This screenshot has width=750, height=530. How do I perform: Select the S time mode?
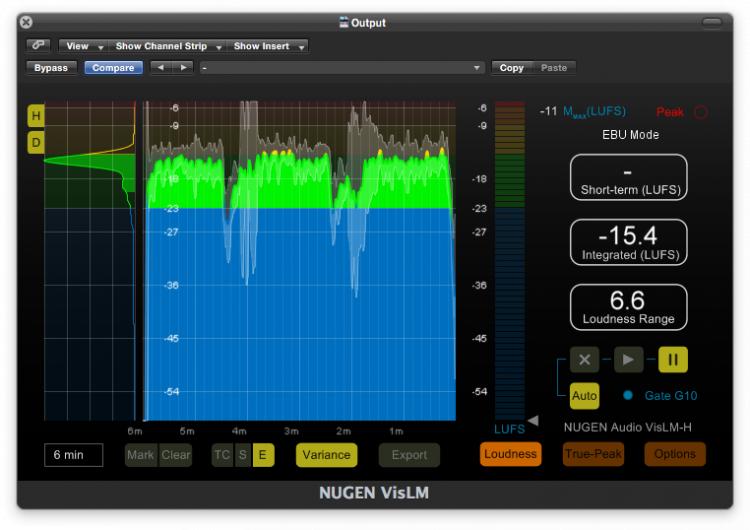click(243, 454)
